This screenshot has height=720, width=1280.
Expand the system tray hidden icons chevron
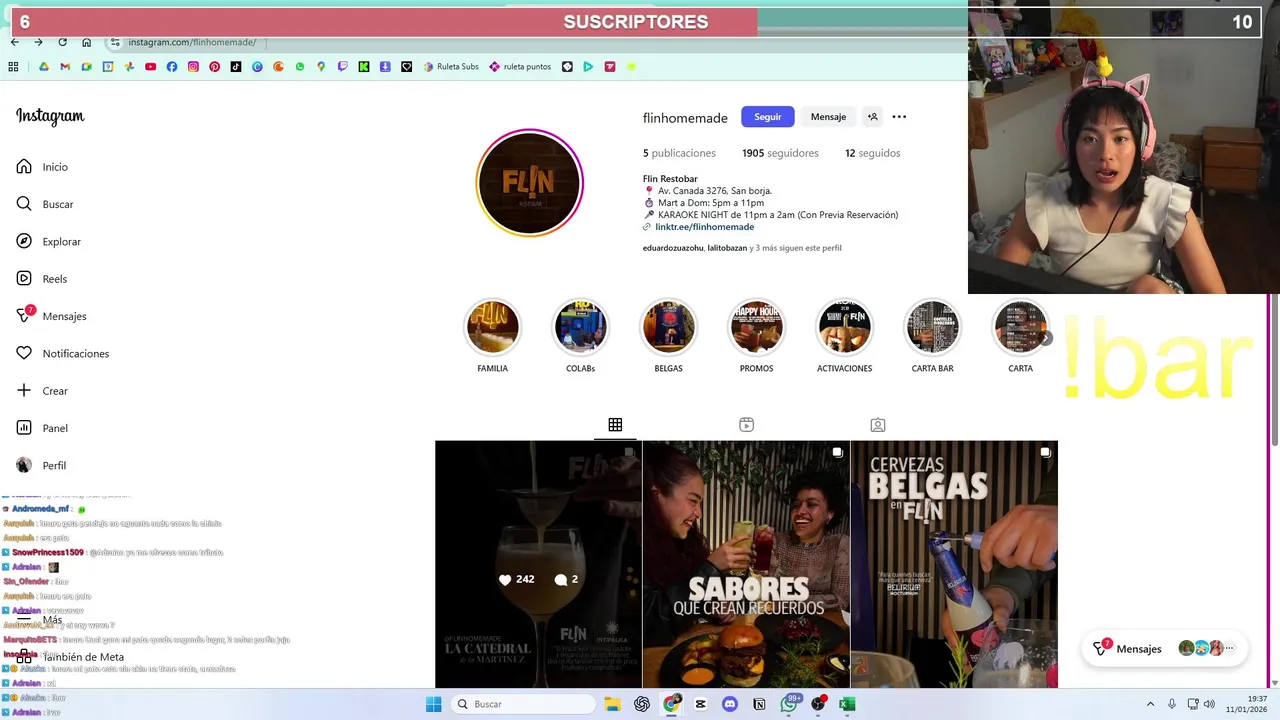coord(1150,704)
